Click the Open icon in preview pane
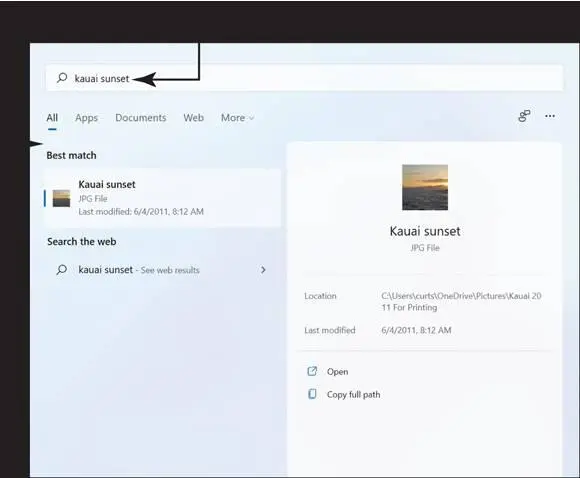Screen dimensions: 580x478 click(x=312, y=371)
